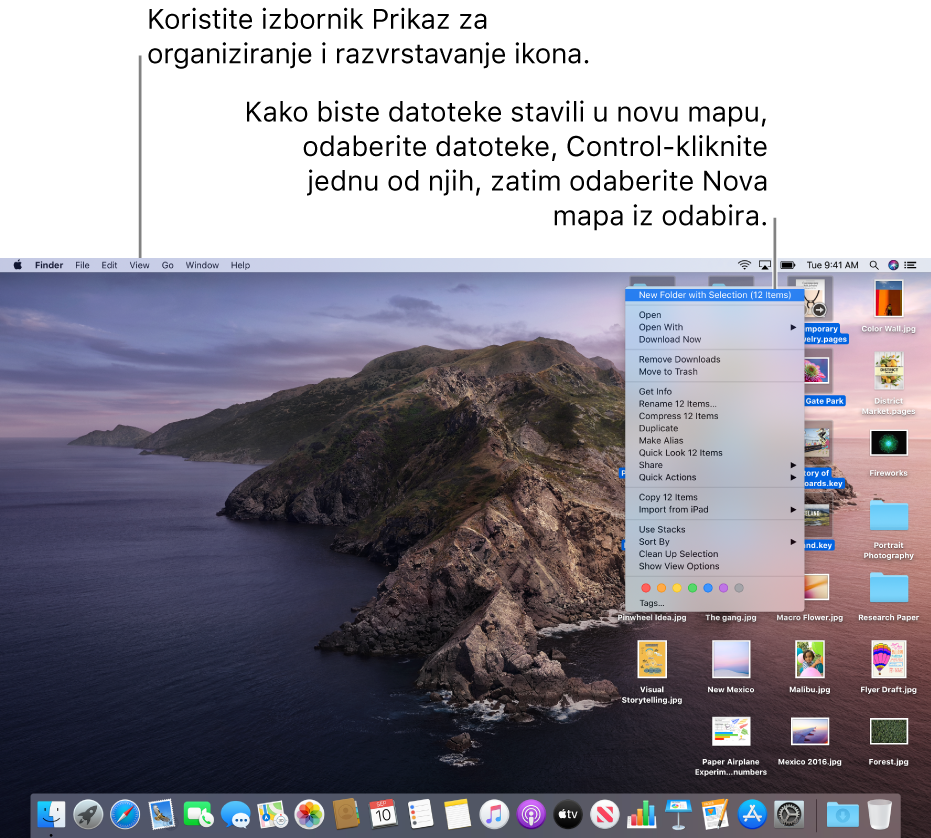Open Finder from the Dock
This screenshot has width=931, height=838.
51,814
